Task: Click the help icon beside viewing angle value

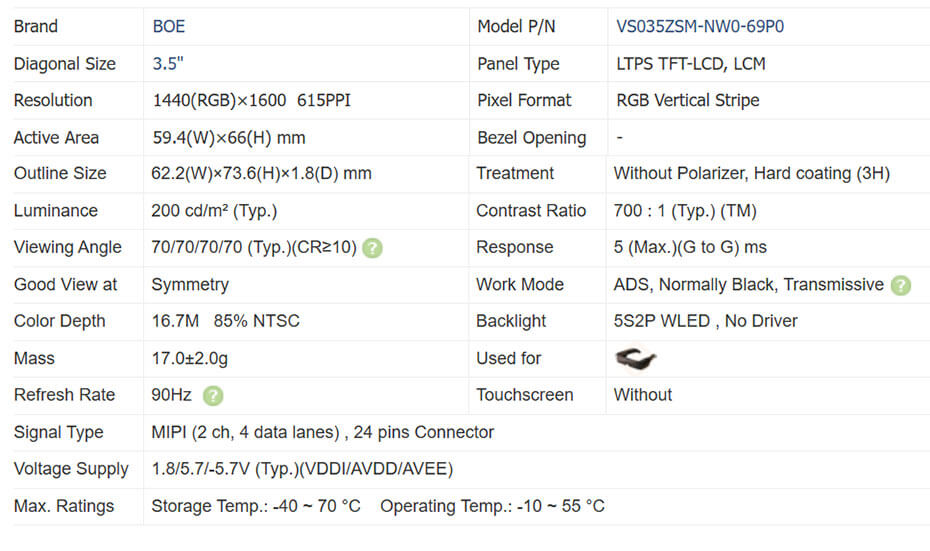Action: point(372,248)
